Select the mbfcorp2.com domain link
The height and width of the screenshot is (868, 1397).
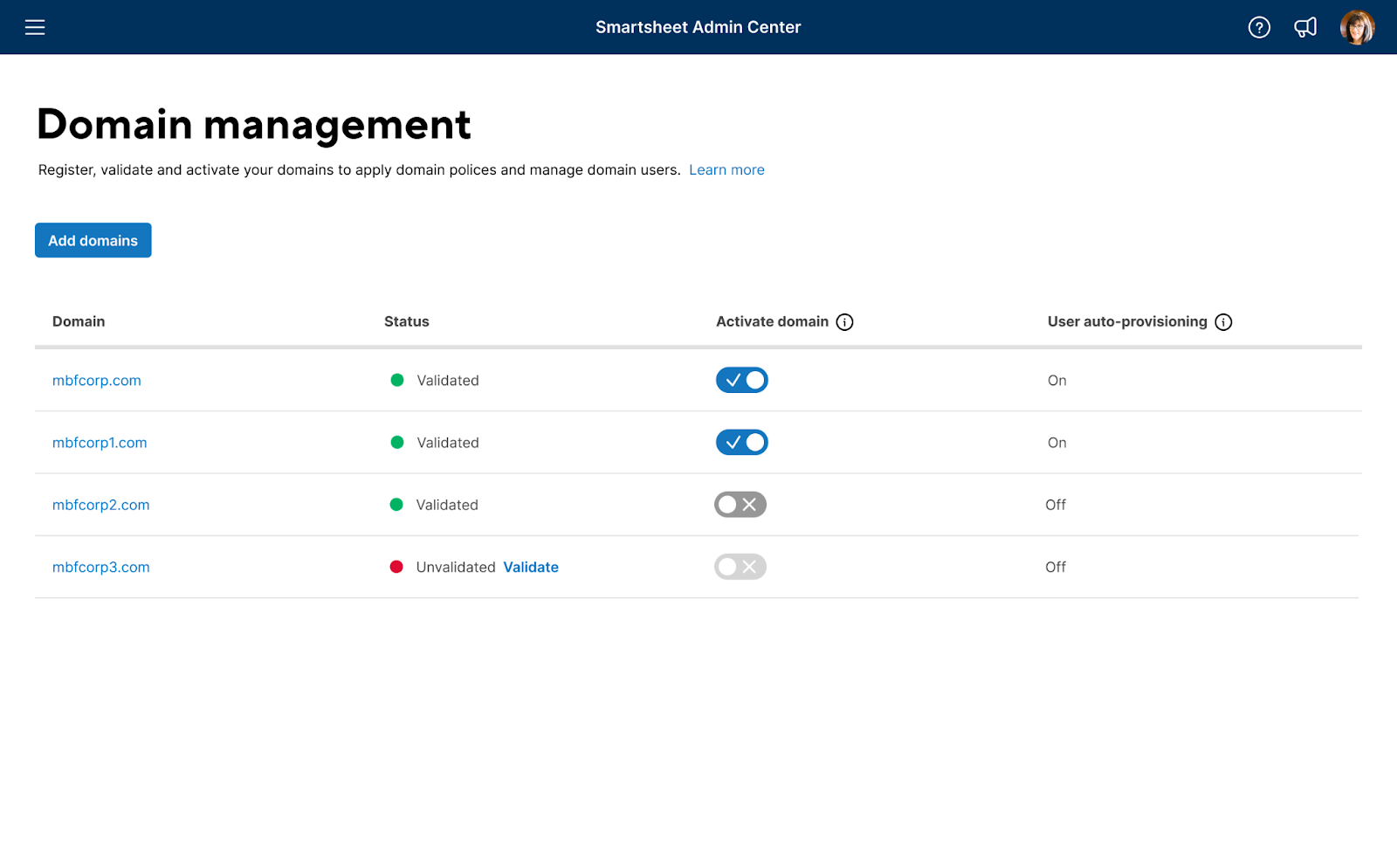[x=100, y=505]
